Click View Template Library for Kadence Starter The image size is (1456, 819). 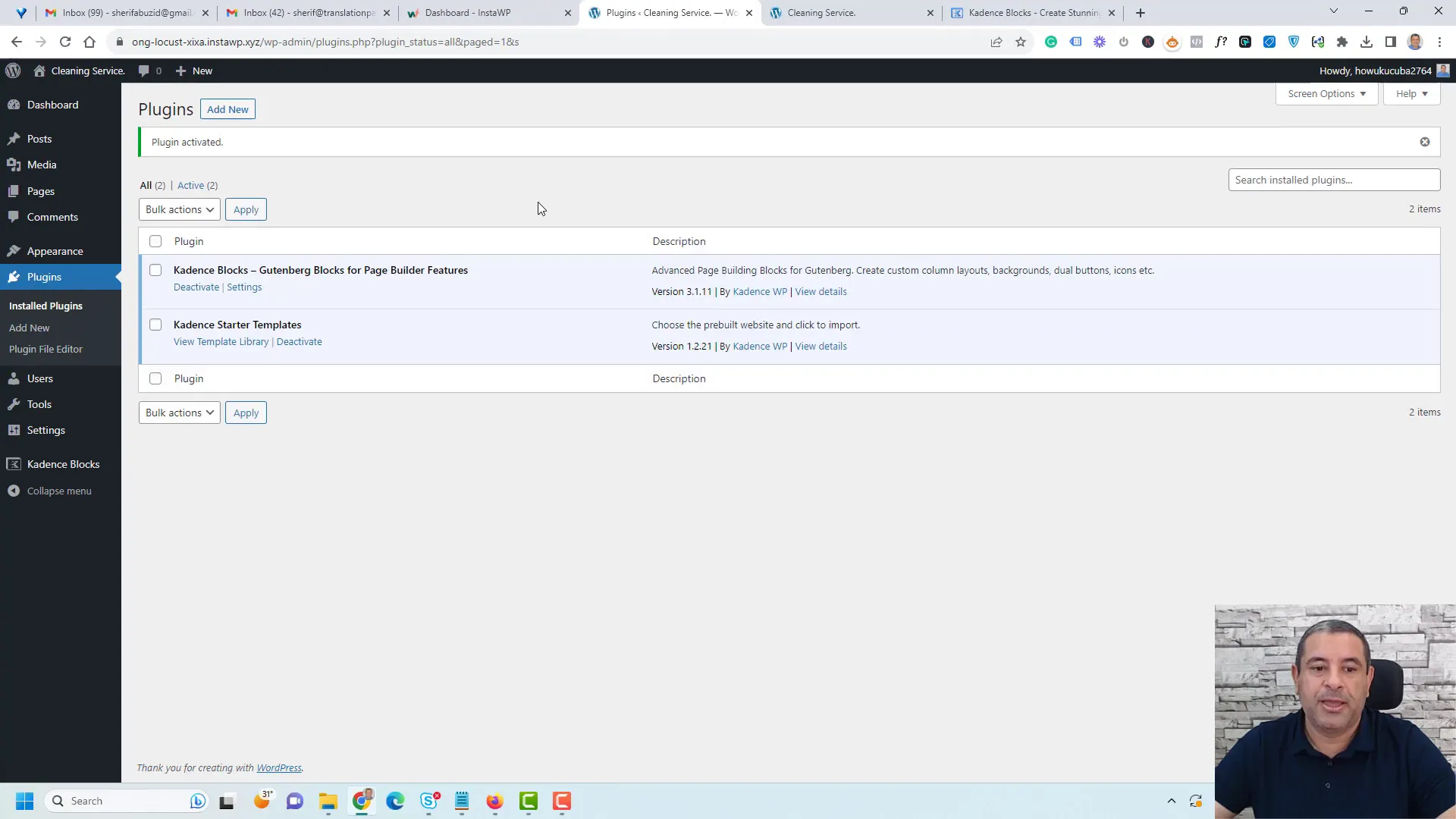(x=221, y=342)
